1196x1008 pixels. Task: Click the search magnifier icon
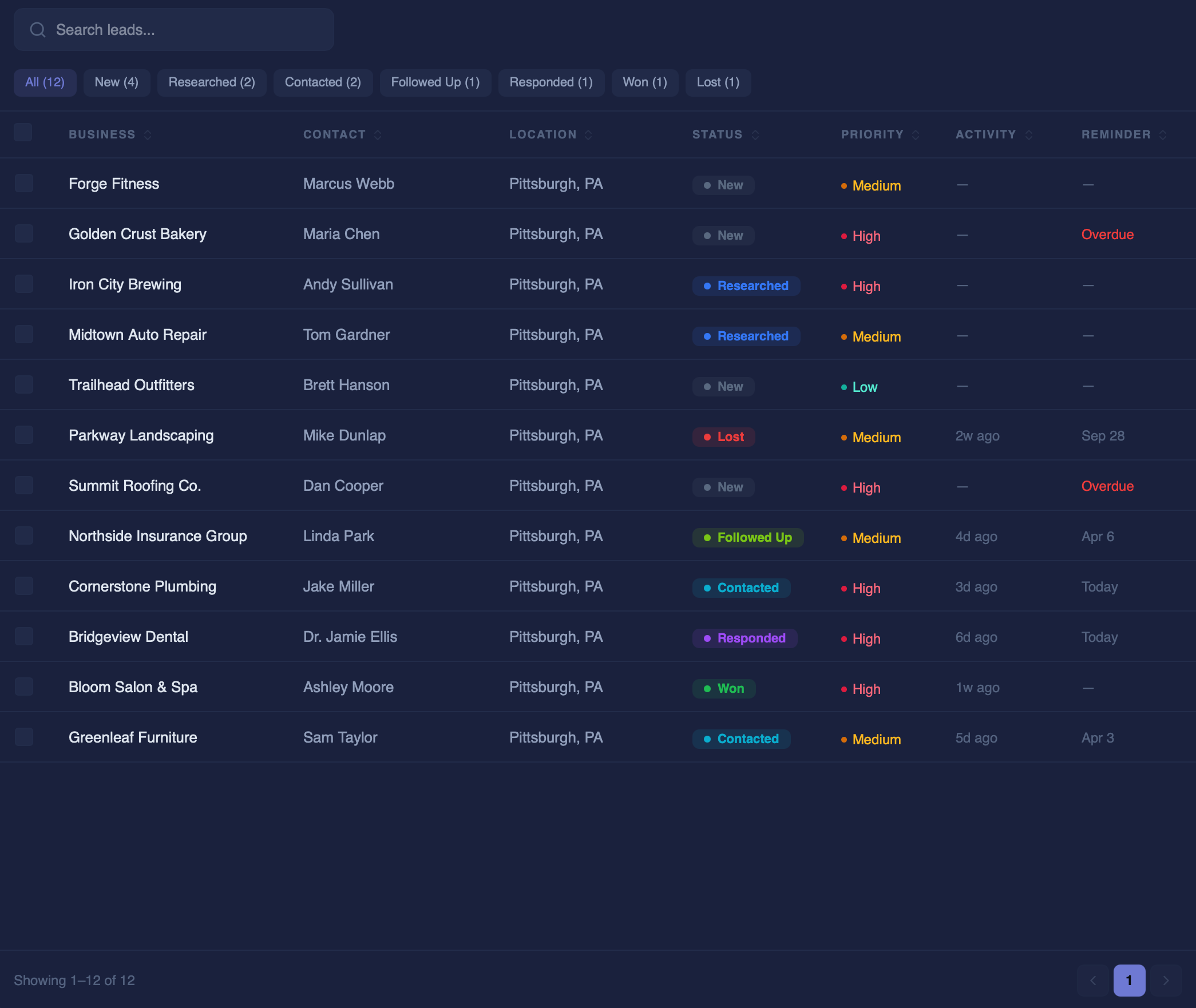(x=38, y=30)
